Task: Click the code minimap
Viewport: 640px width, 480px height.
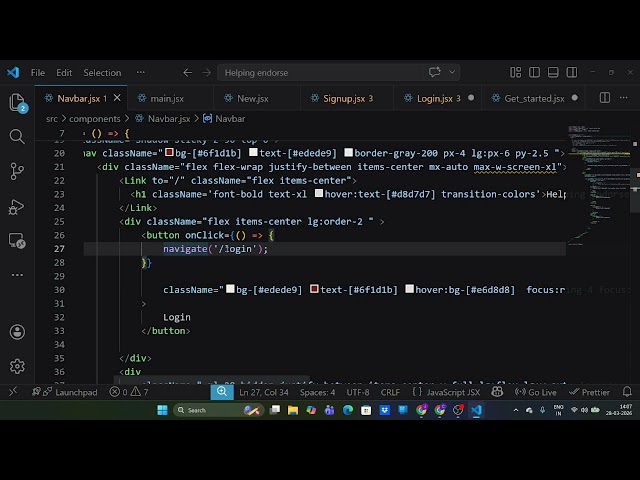Action: point(598,186)
